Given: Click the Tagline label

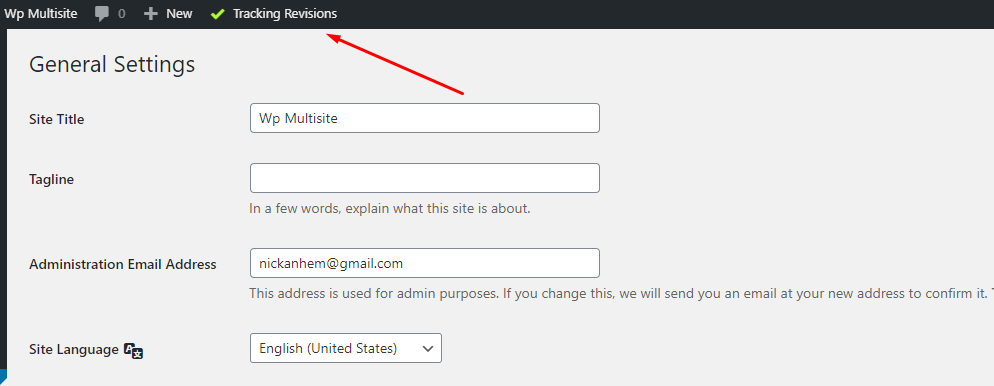Looking at the screenshot, I should click(51, 179).
